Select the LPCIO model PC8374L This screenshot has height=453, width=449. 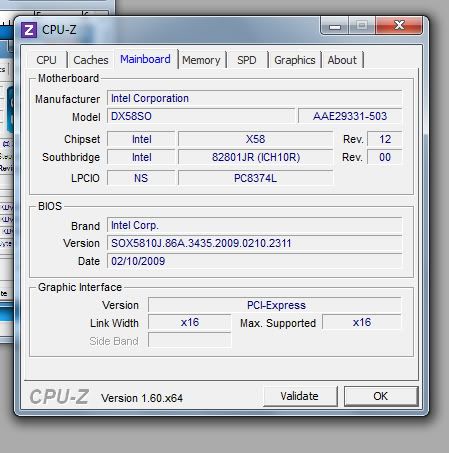(256, 178)
